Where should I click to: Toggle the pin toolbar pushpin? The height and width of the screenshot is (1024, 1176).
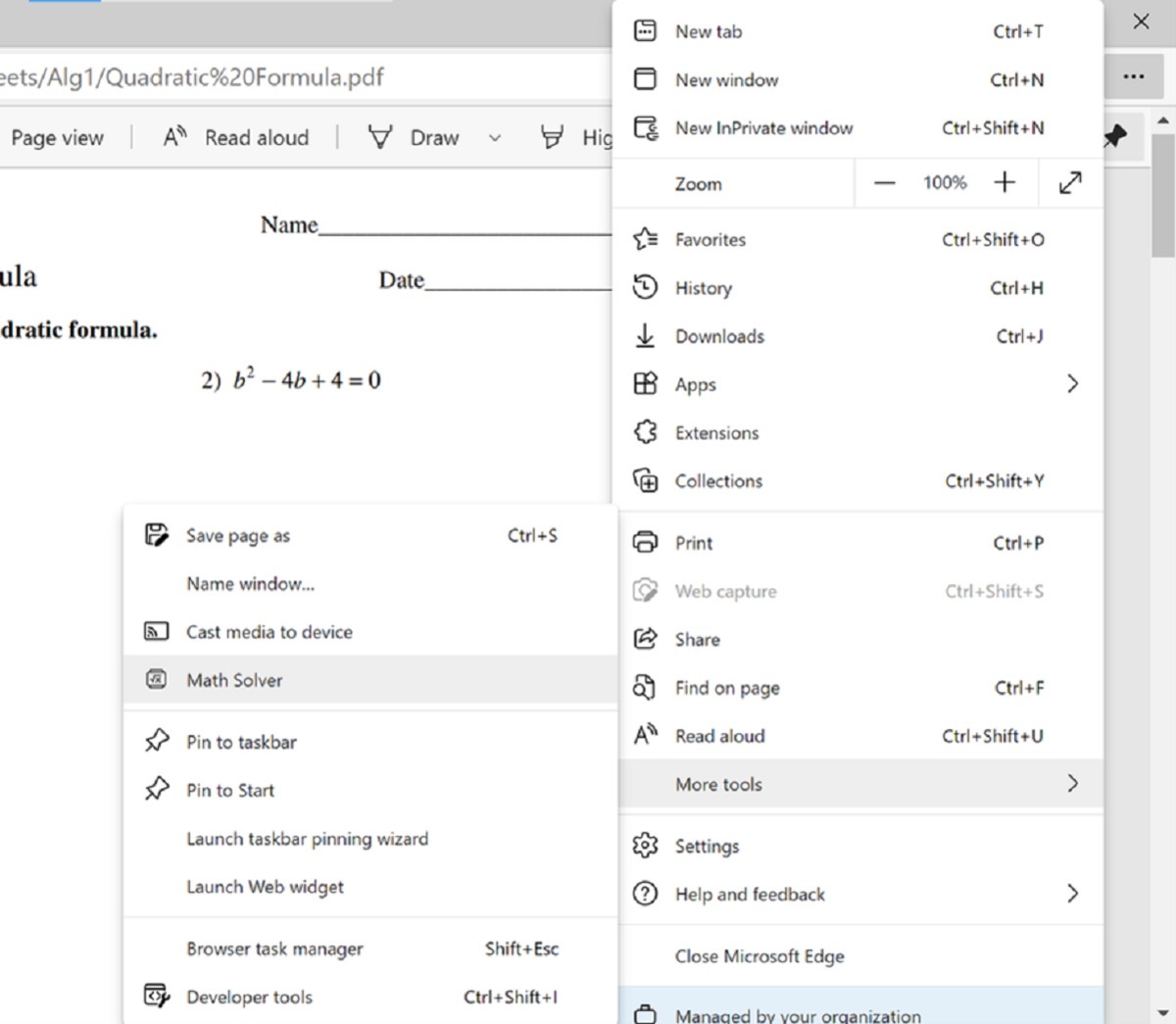click(1115, 136)
